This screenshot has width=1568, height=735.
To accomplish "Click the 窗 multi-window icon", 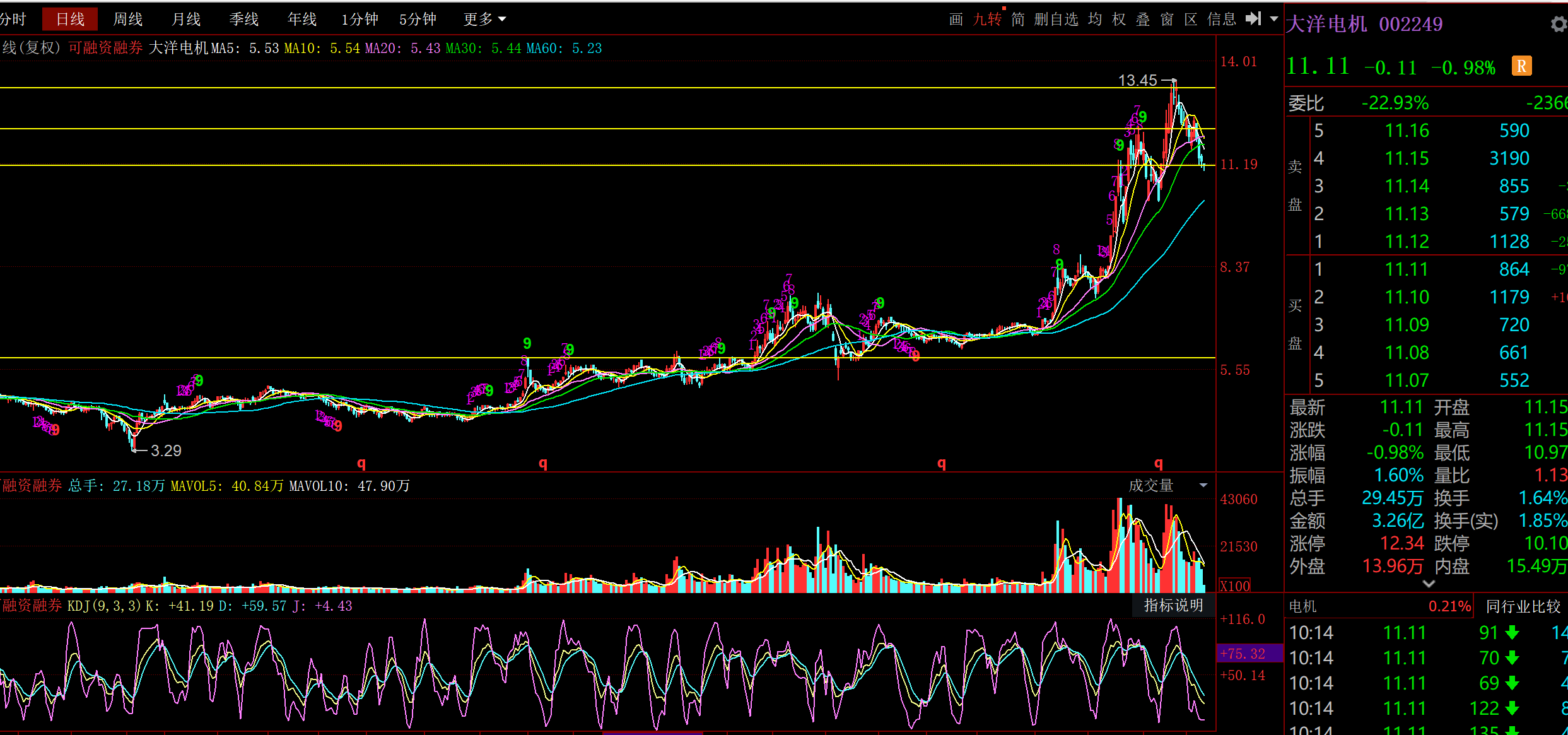I will pos(1167,19).
